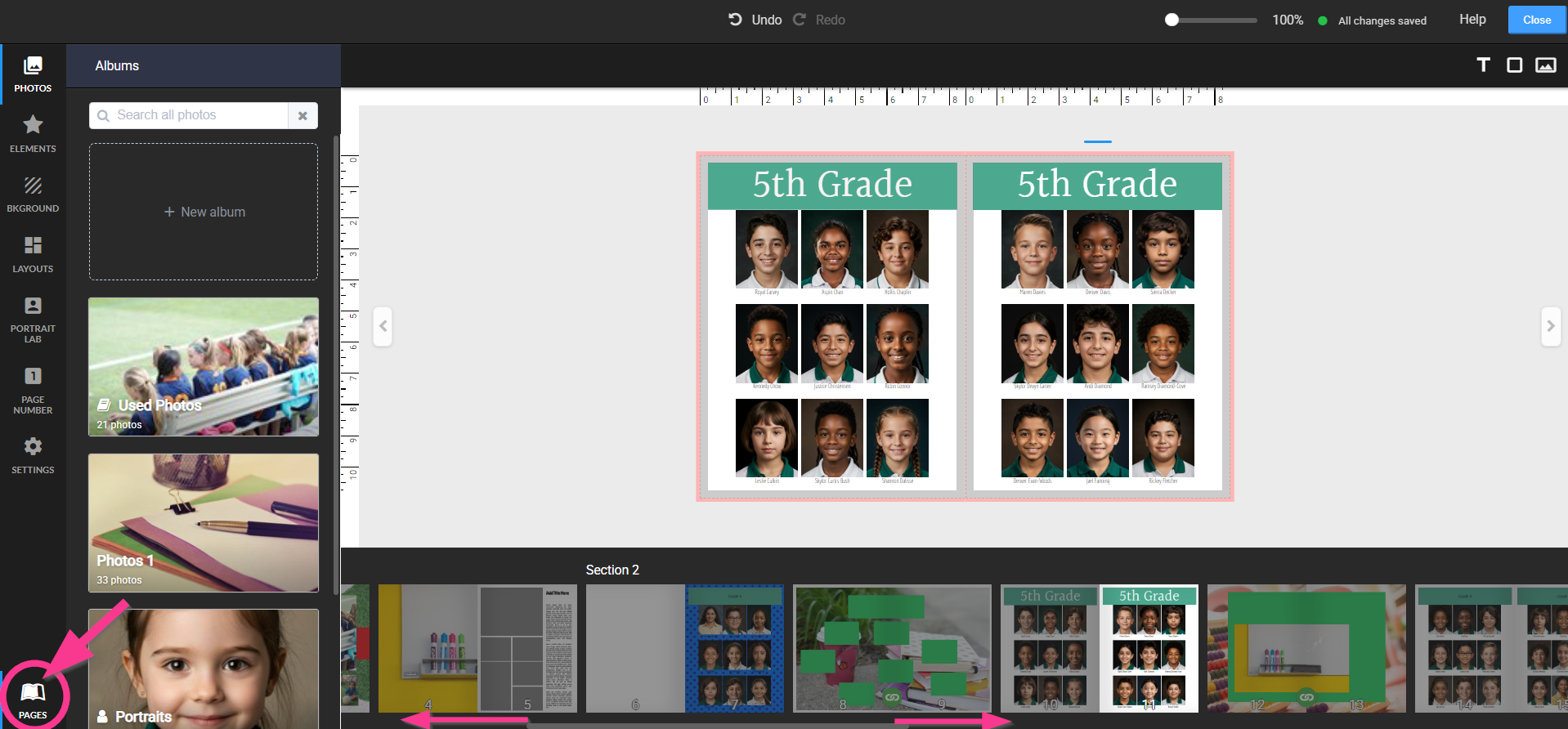This screenshot has width=1568, height=729.
Task: Create a New album
Action: 204,212
